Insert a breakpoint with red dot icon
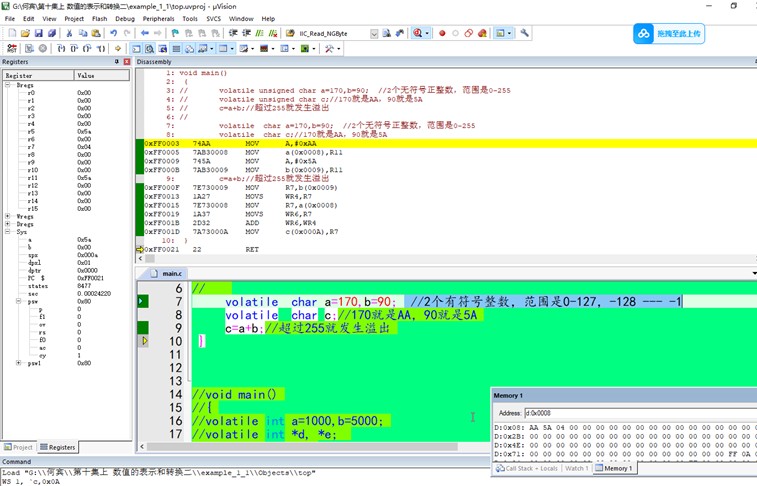The image size is (757, 486). point(442,33)
